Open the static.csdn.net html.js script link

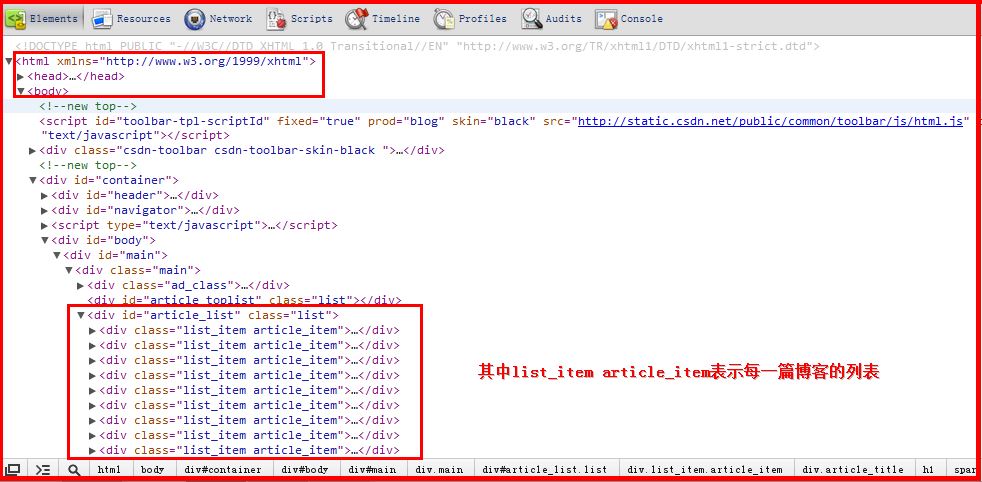click(770, 121)
